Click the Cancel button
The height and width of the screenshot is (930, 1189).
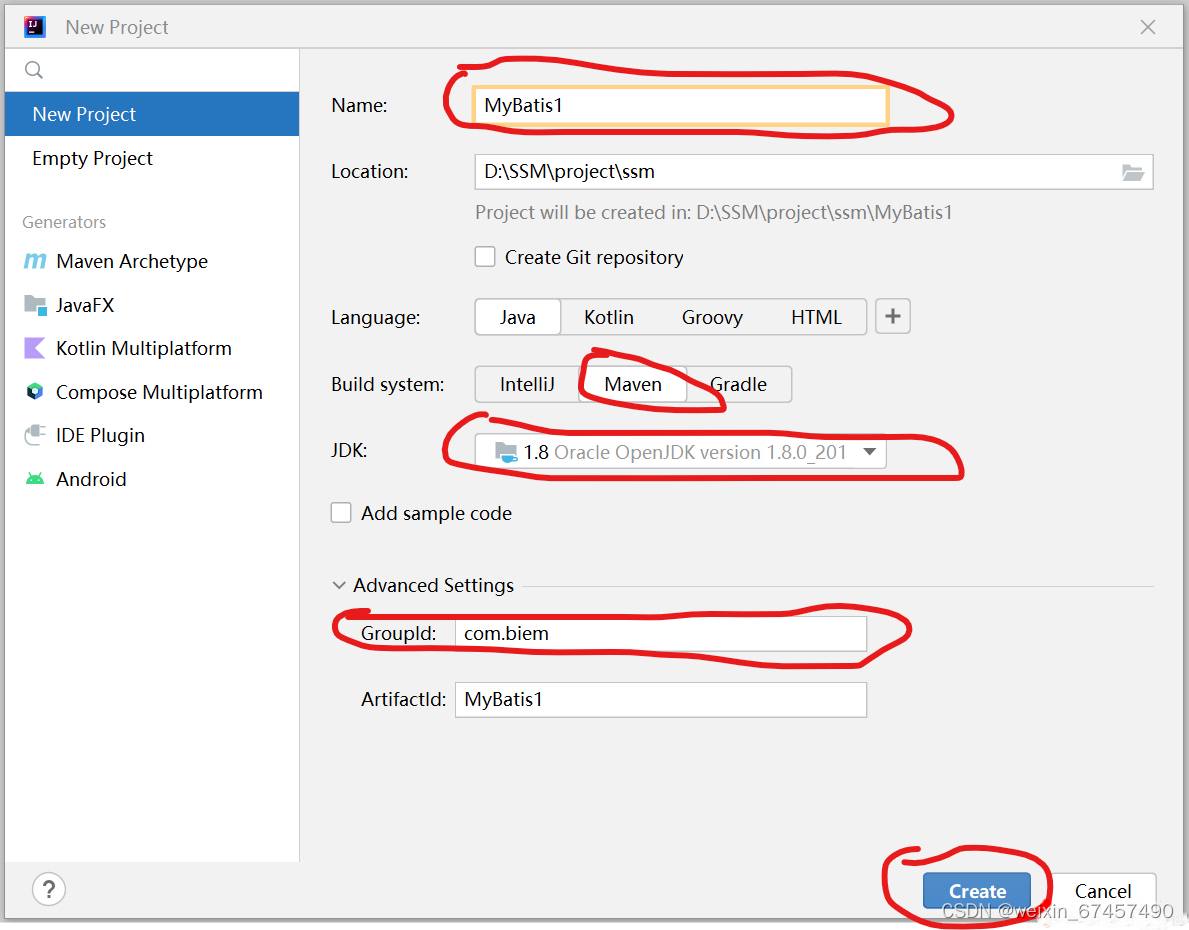(1103, 891)
